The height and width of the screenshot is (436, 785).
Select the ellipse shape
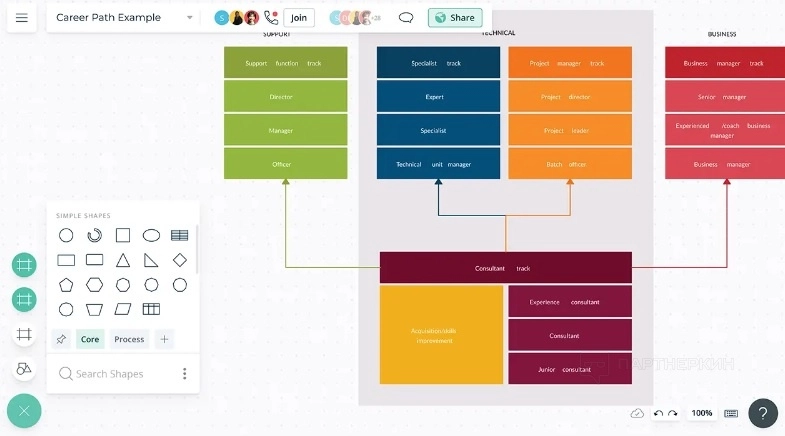click(151, 235)
